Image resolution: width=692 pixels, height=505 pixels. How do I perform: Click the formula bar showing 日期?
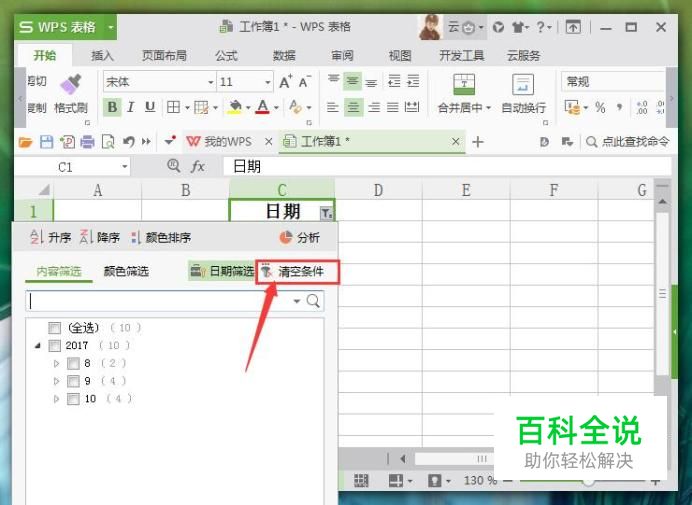tap(447, 166)
